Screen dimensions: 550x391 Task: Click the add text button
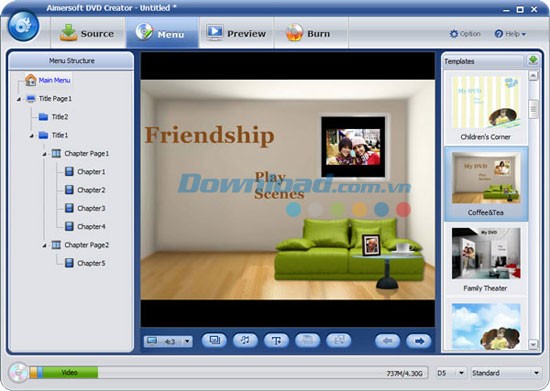click(276, 341)
